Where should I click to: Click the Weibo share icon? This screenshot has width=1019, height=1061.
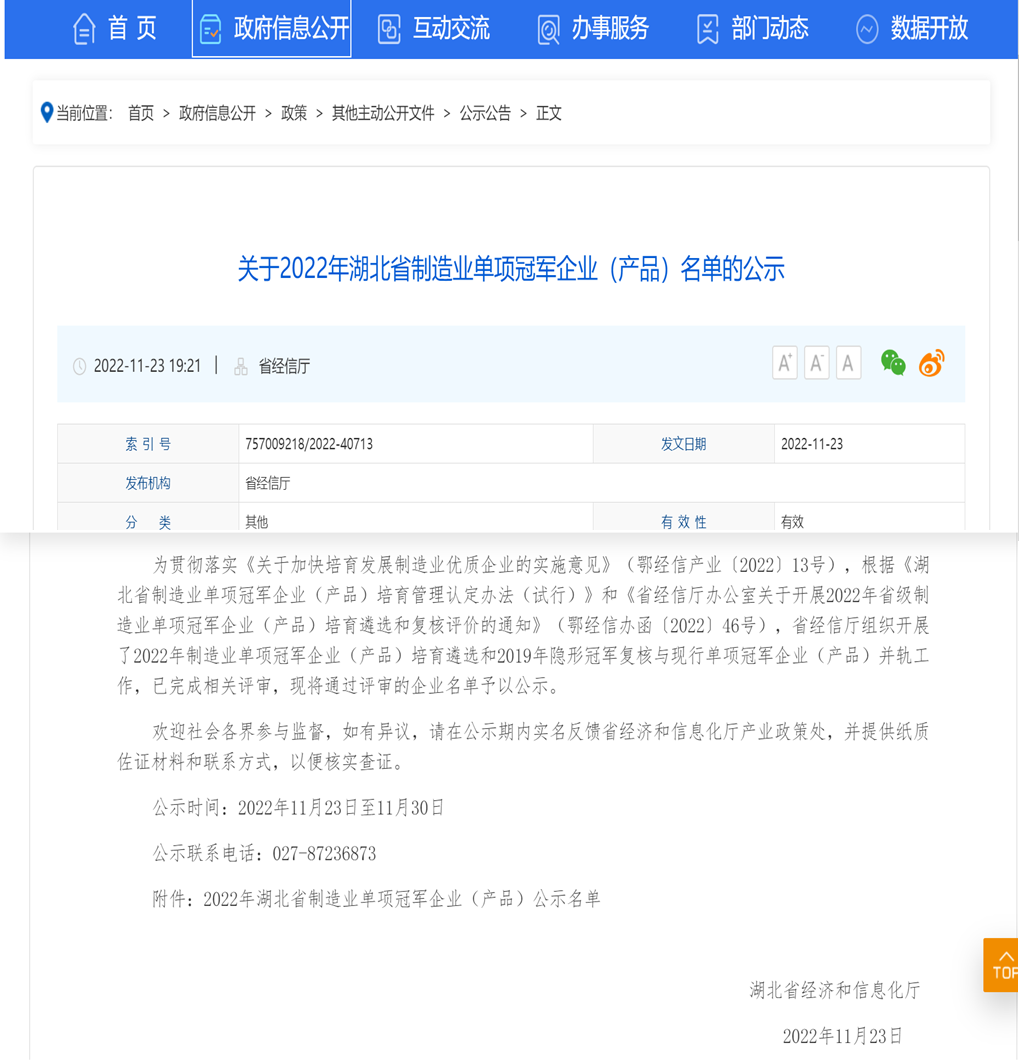pos(931,363)
